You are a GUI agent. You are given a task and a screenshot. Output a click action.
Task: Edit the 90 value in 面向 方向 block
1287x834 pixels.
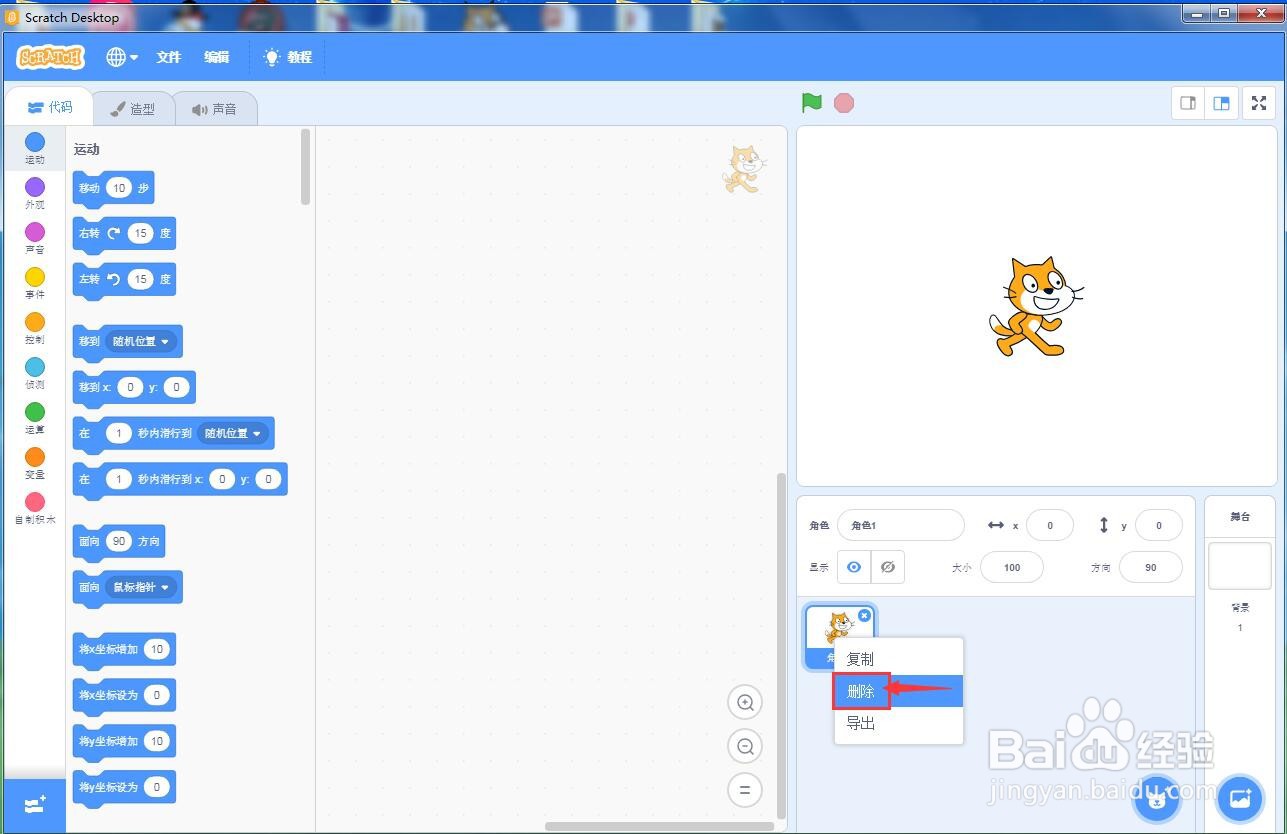pyautogui.click(x=119, y=541)
